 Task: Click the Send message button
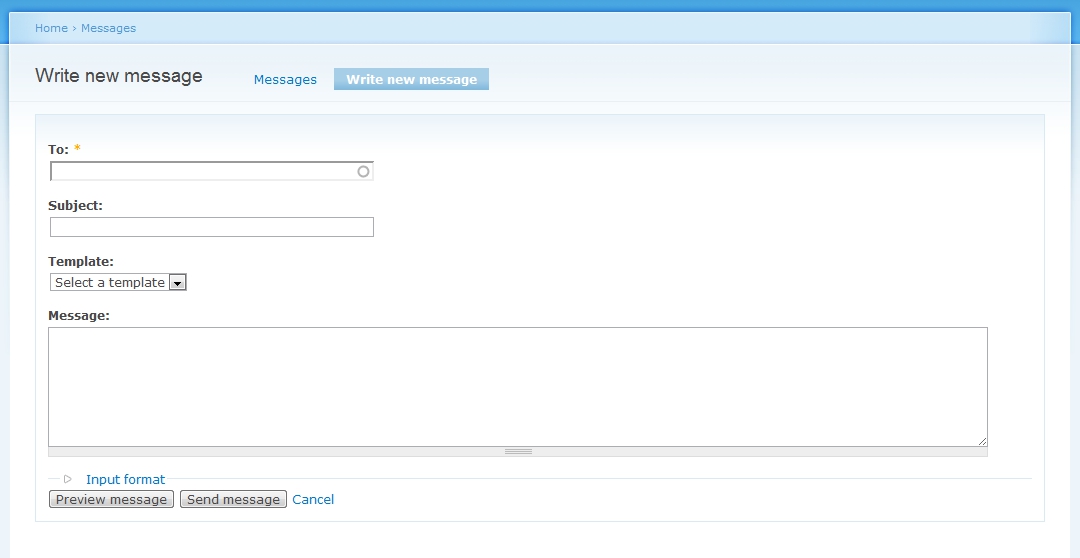(x=233, y=499)
